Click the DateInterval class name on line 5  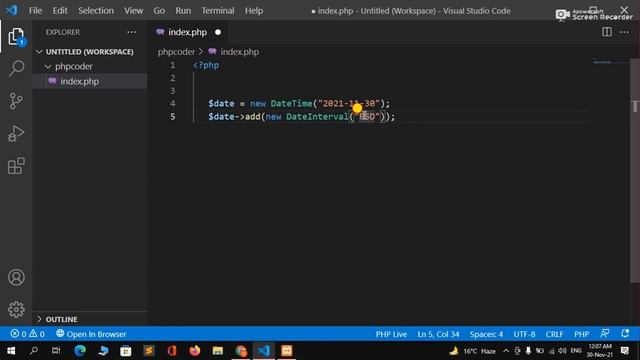tap(317, 117)
